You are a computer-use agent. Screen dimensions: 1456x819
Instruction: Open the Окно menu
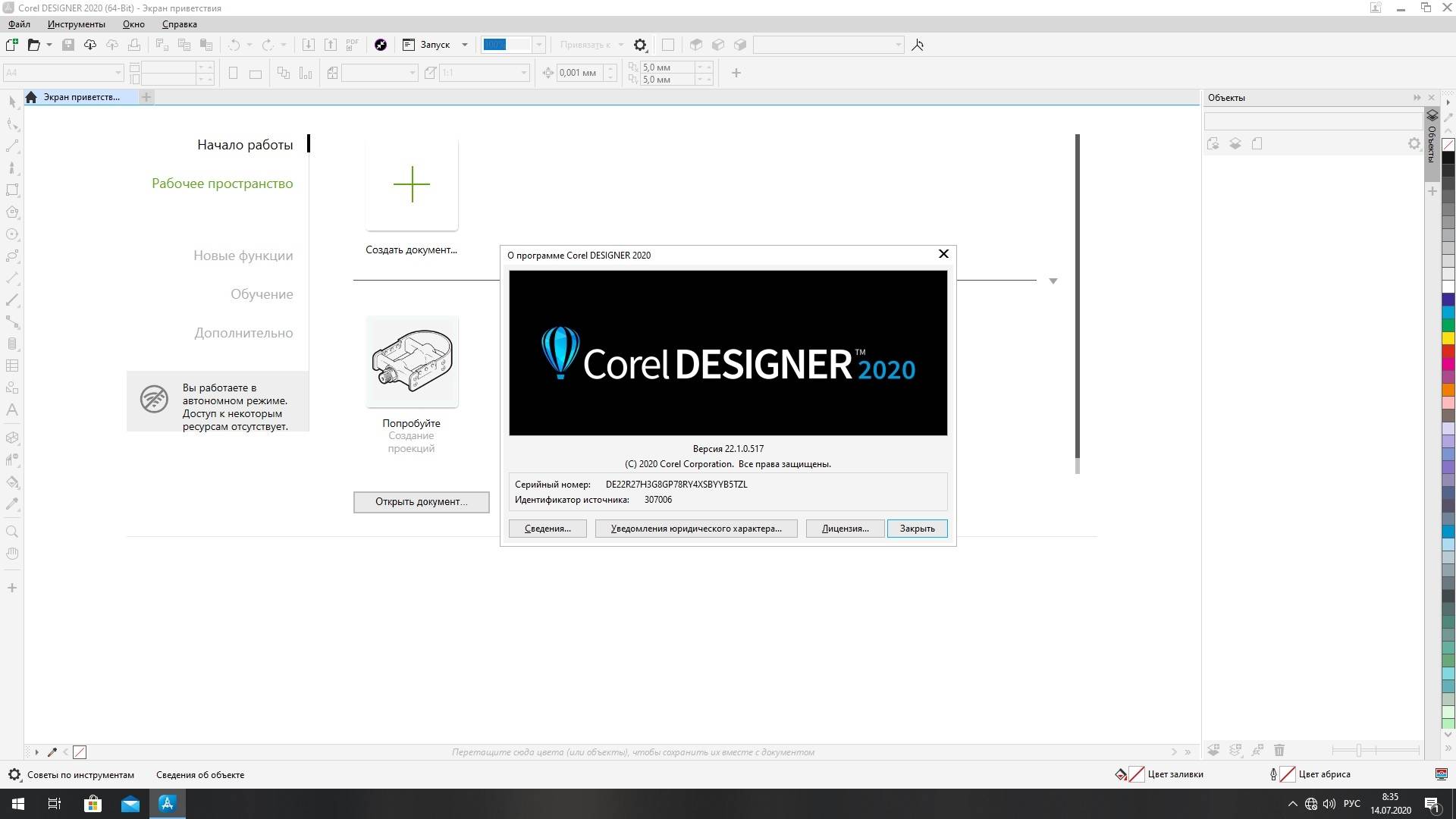[x=133, y=24]
